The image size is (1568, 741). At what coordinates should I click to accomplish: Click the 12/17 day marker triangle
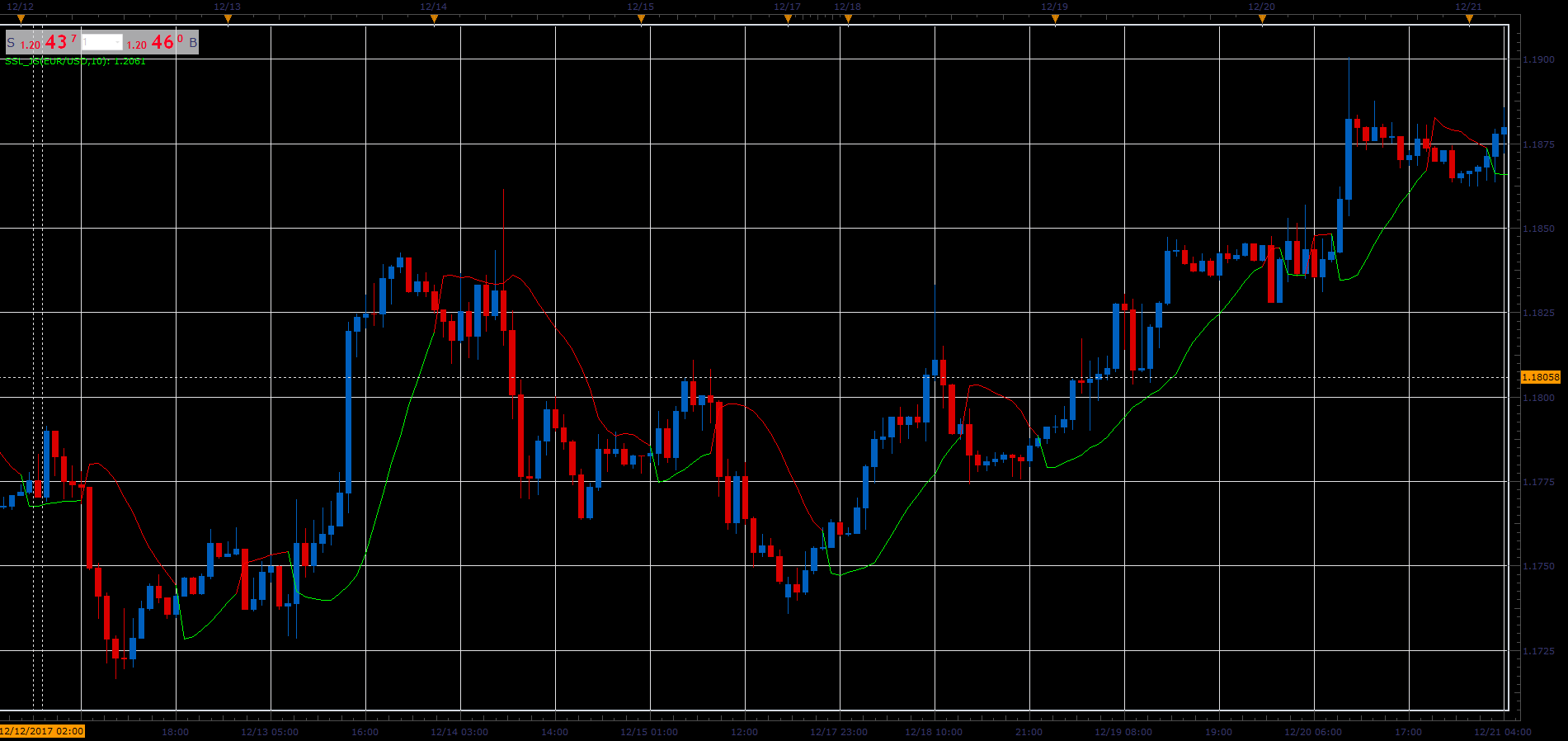coord(788,19)
